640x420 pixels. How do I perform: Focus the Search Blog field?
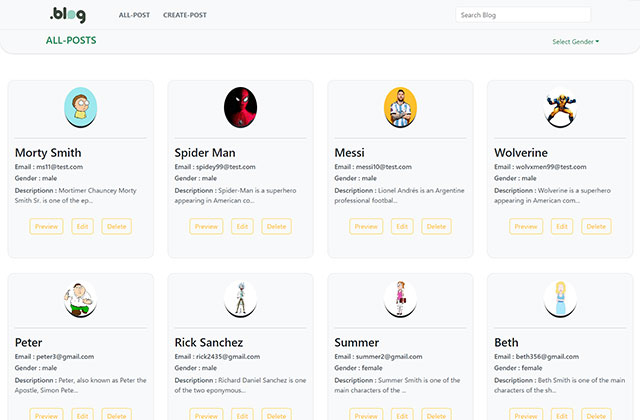tap(523, 15)
